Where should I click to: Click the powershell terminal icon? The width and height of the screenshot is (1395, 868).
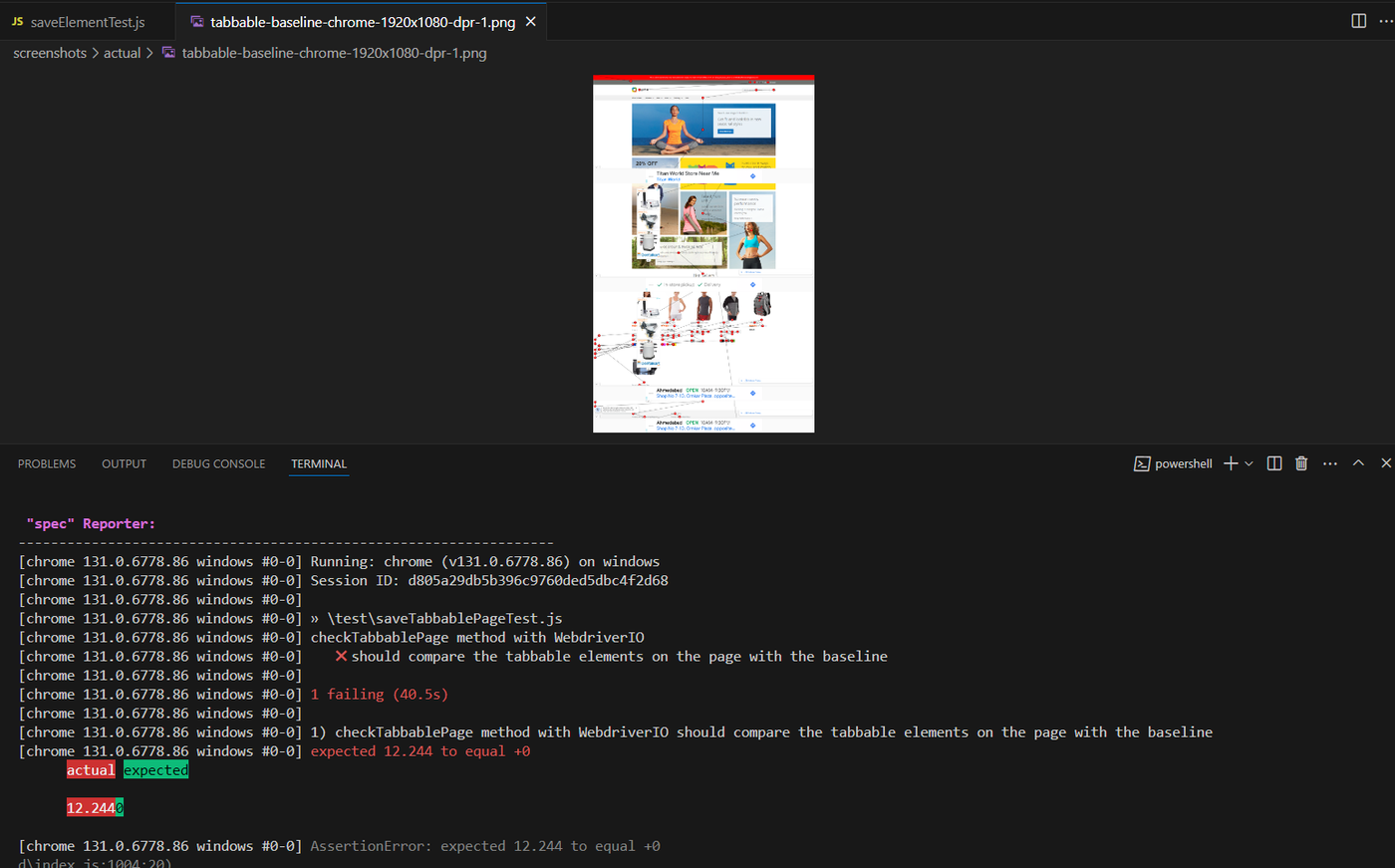[1142, 463]
